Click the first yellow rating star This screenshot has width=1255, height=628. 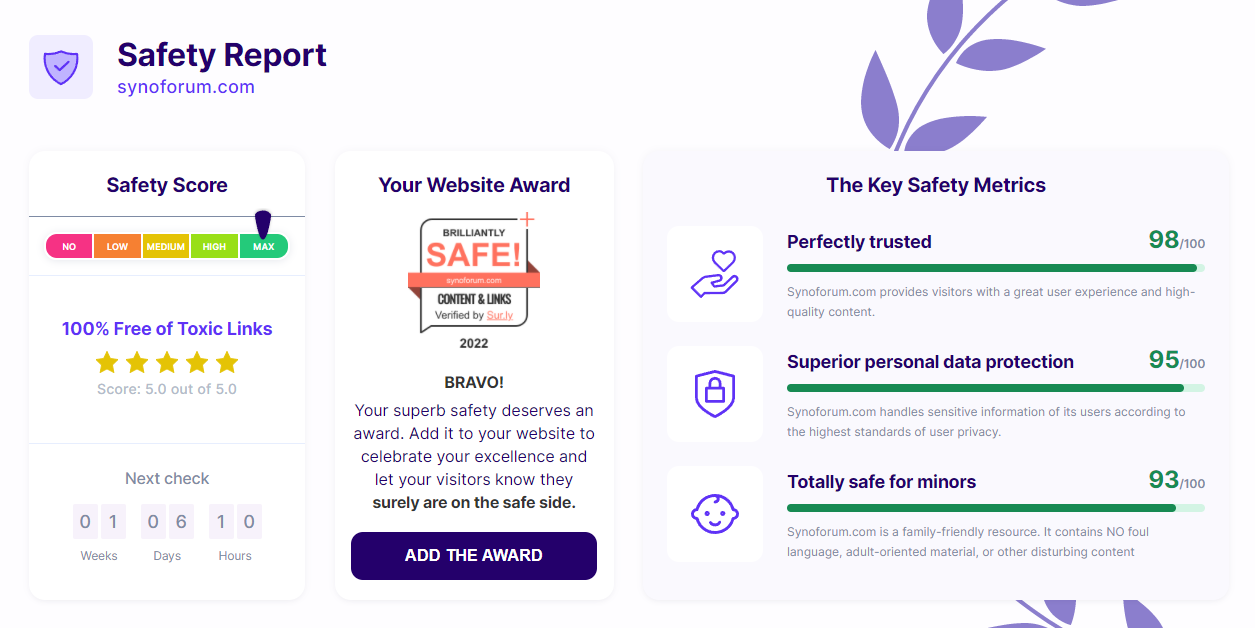pos(107,362)
